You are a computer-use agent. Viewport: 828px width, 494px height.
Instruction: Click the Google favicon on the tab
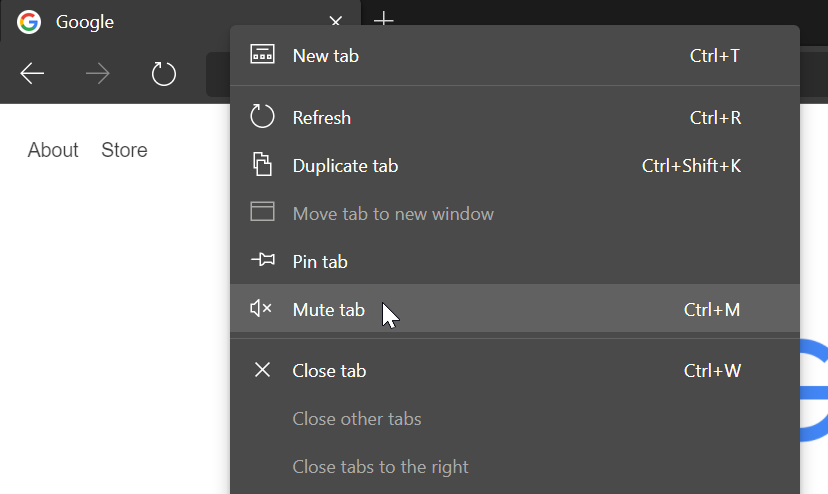point(29,22)
